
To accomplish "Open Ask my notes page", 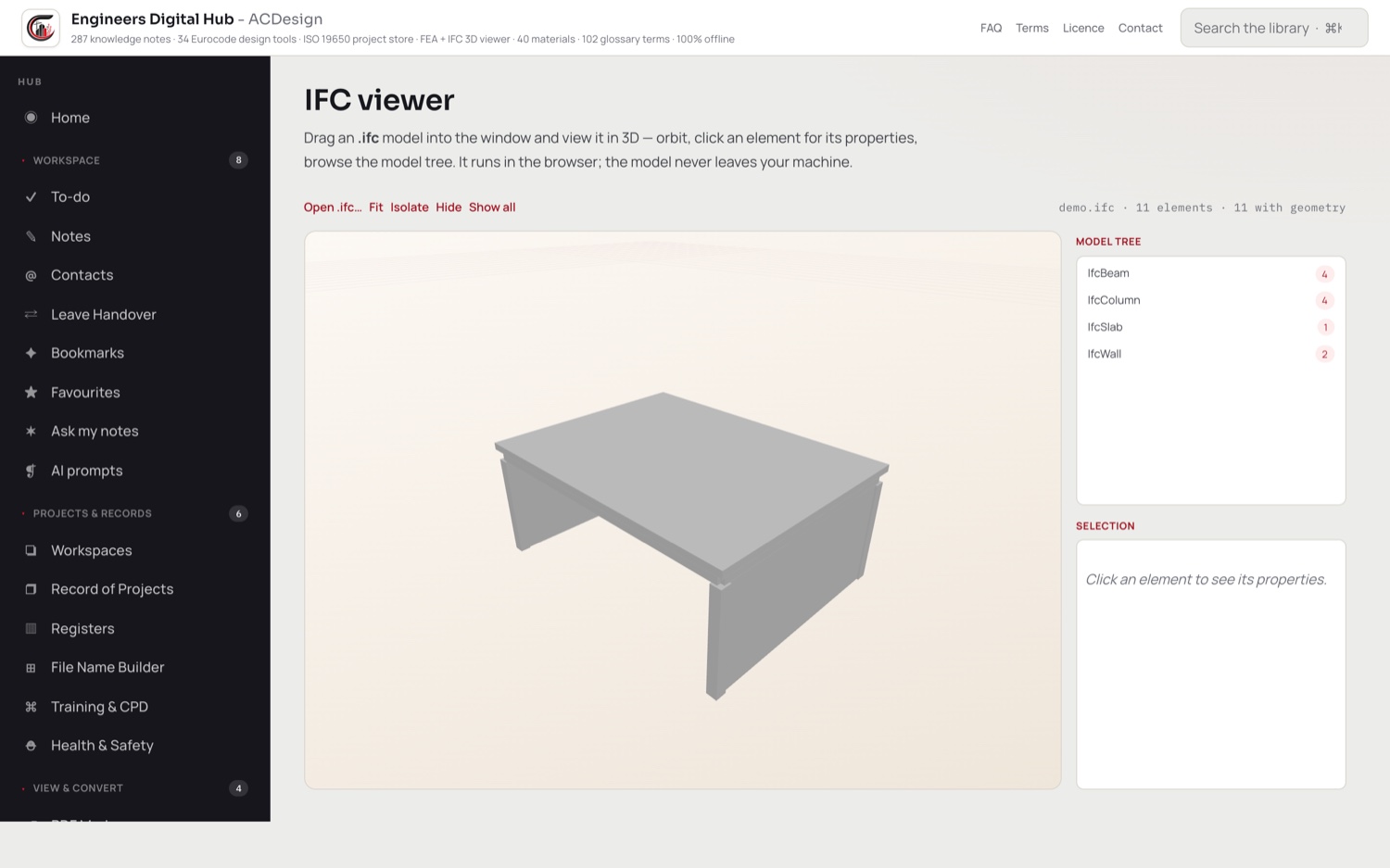I will (x=135, y=431).
